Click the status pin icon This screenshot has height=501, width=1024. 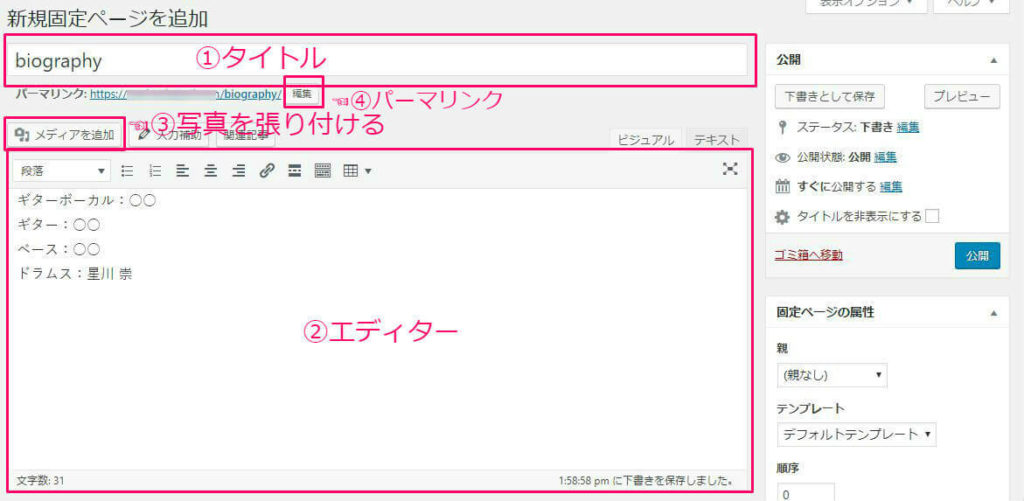782,127
